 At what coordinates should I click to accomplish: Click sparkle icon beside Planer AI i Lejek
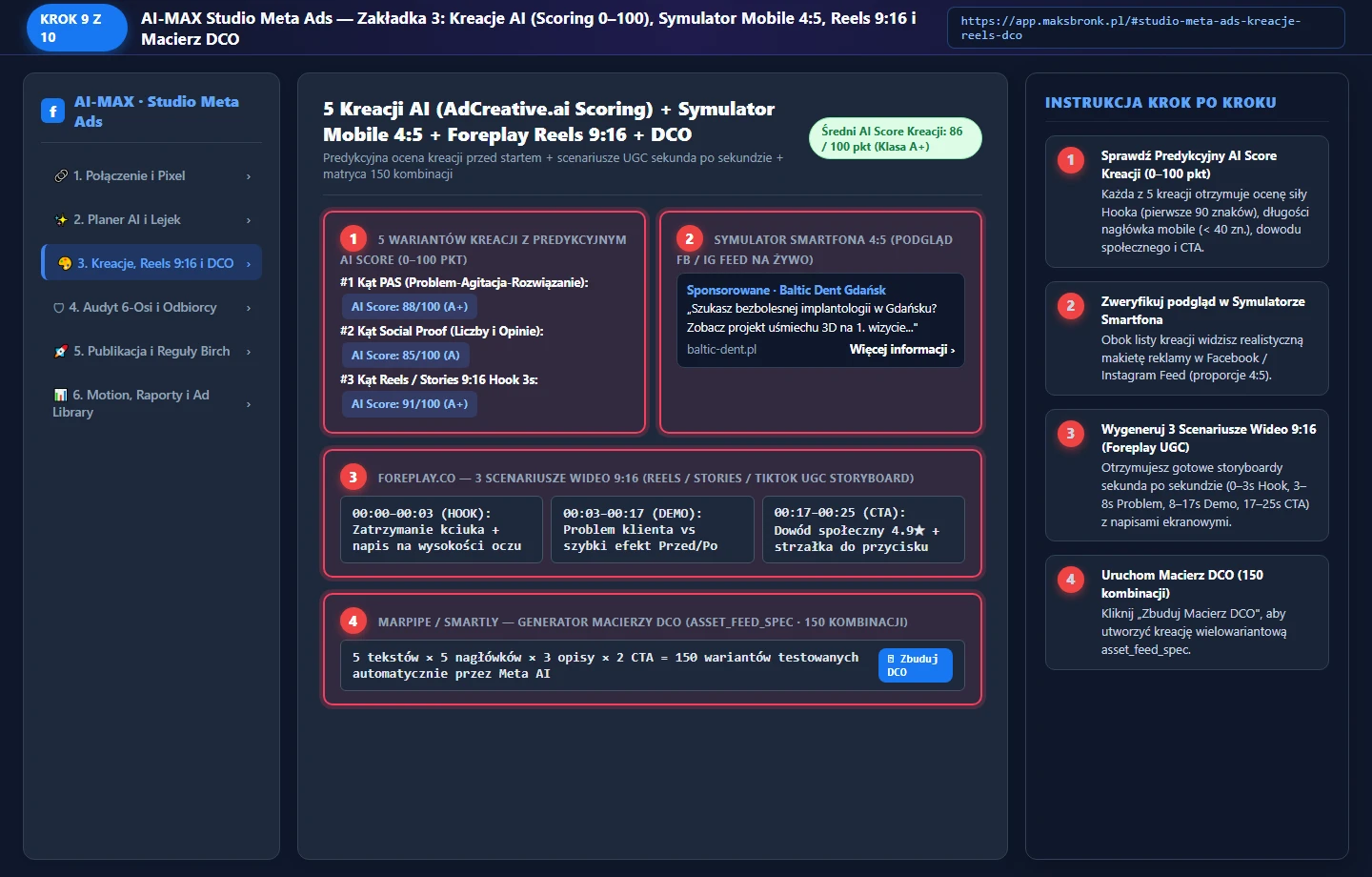coord(61,220)
